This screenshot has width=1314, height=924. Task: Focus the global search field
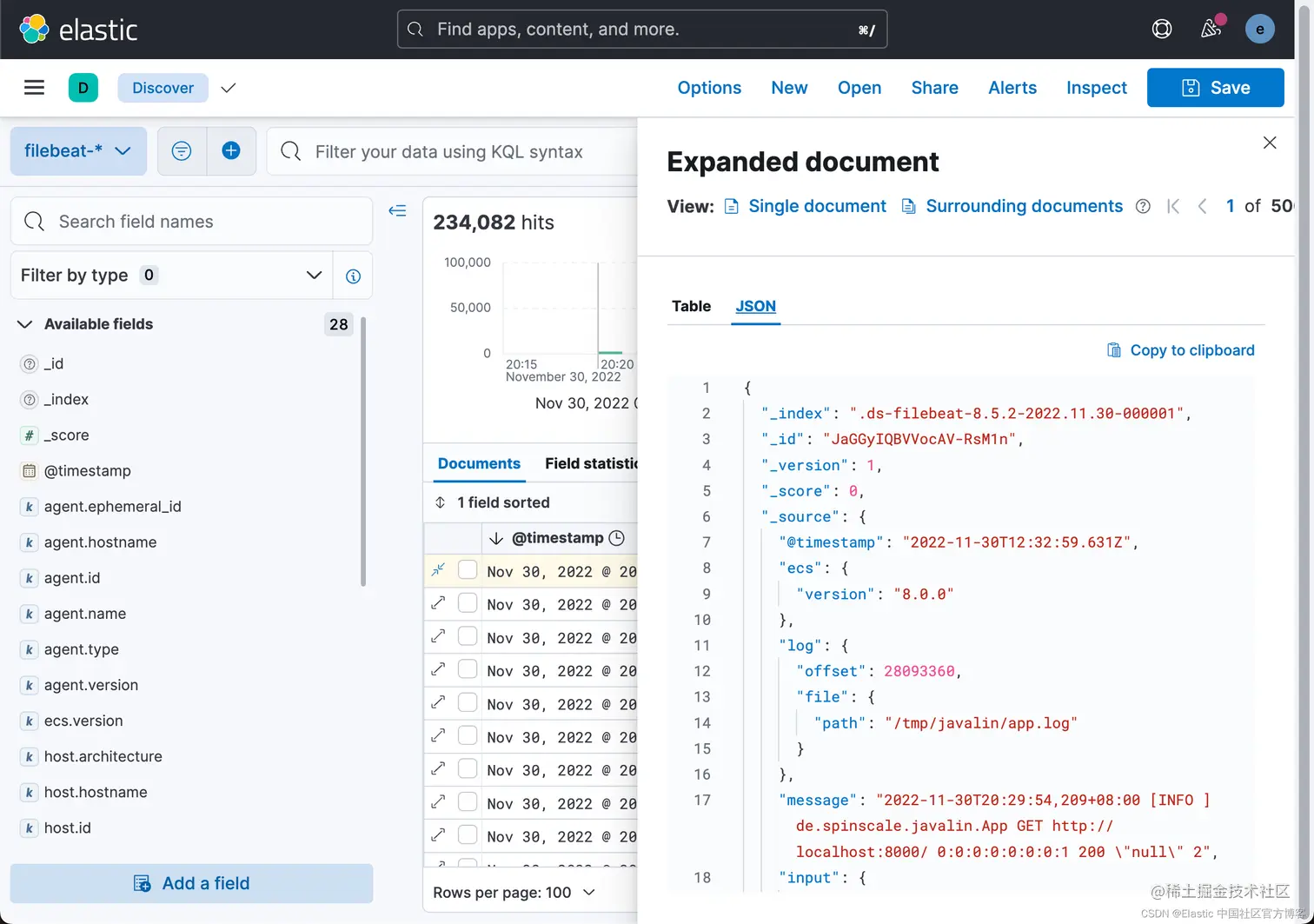click(x=642, y=30)
